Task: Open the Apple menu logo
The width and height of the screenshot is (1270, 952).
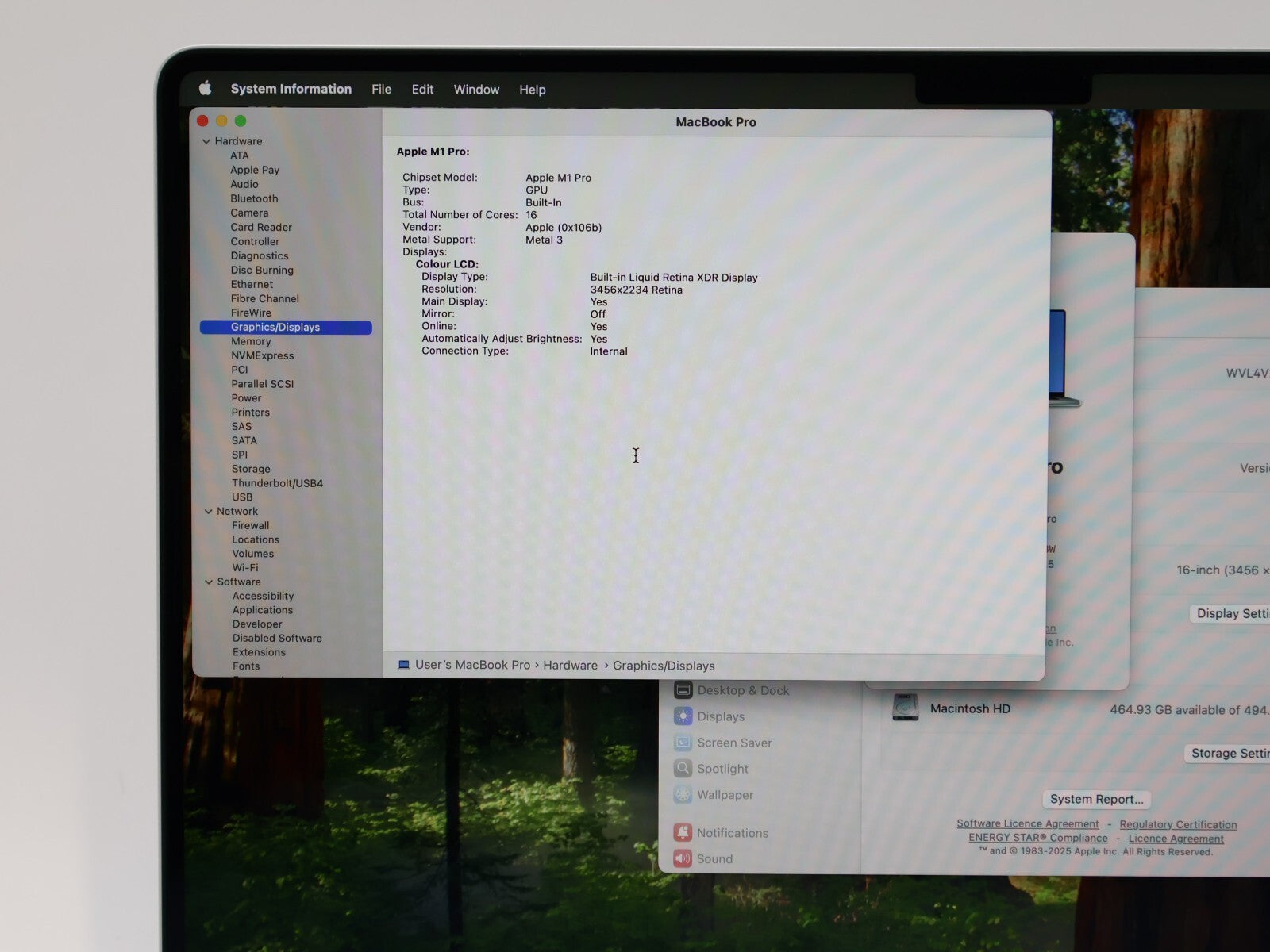Action: coord(205,88)
